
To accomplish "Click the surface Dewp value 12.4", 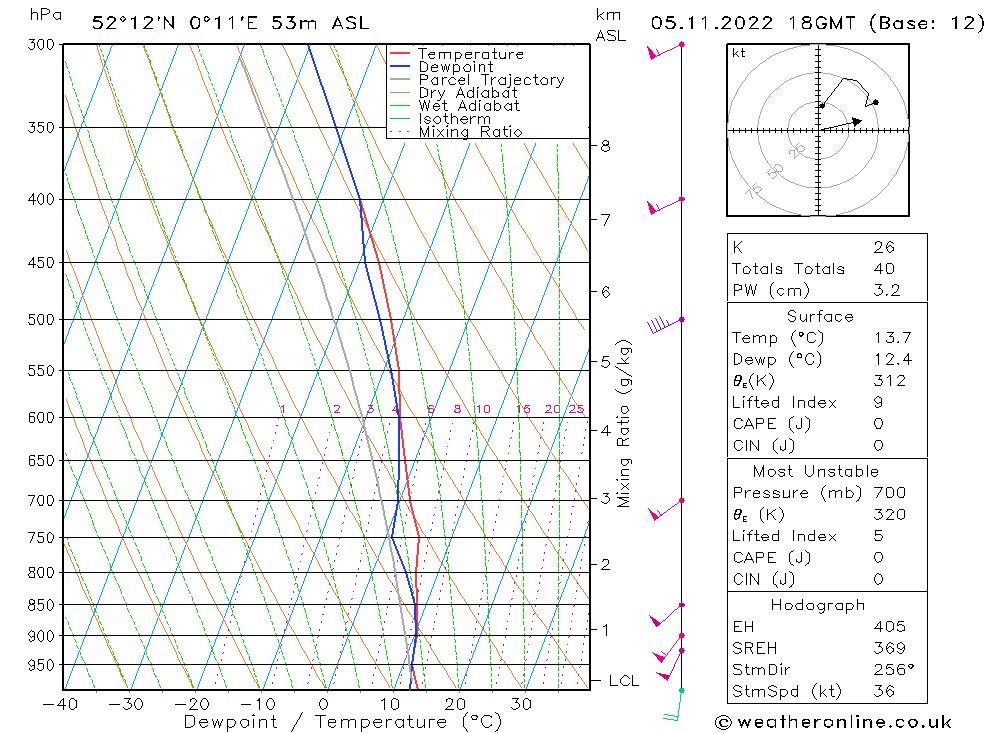I will point(892,360).
